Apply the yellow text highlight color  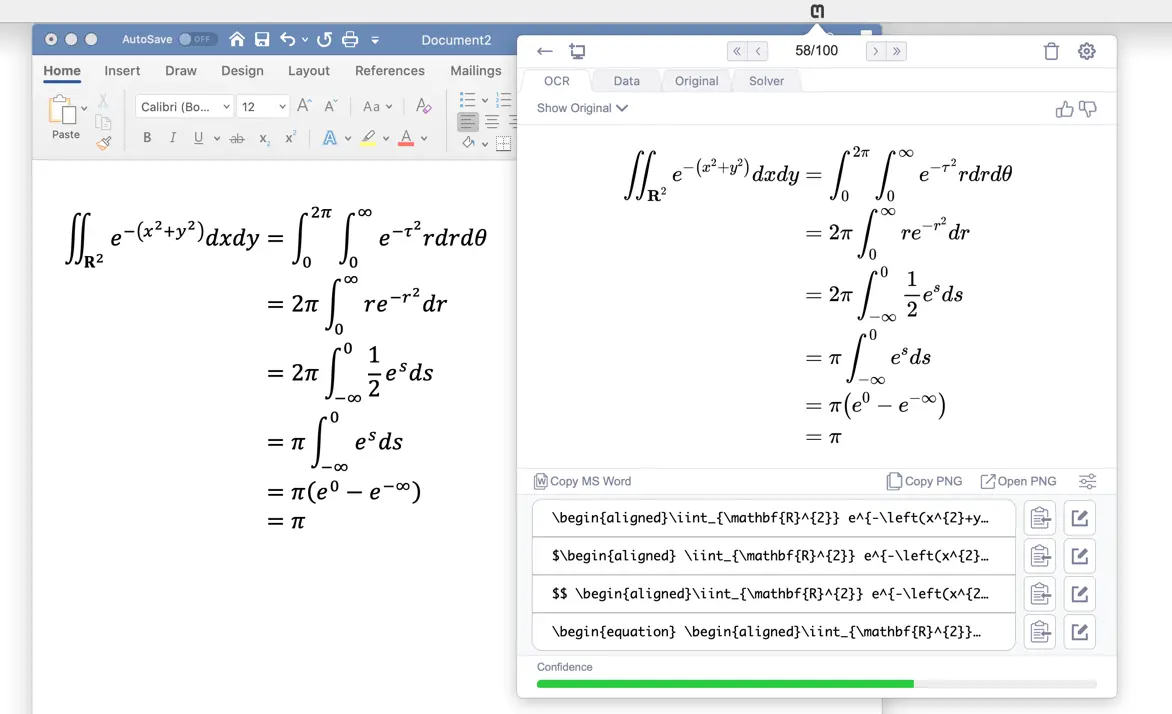pos(368,138)
